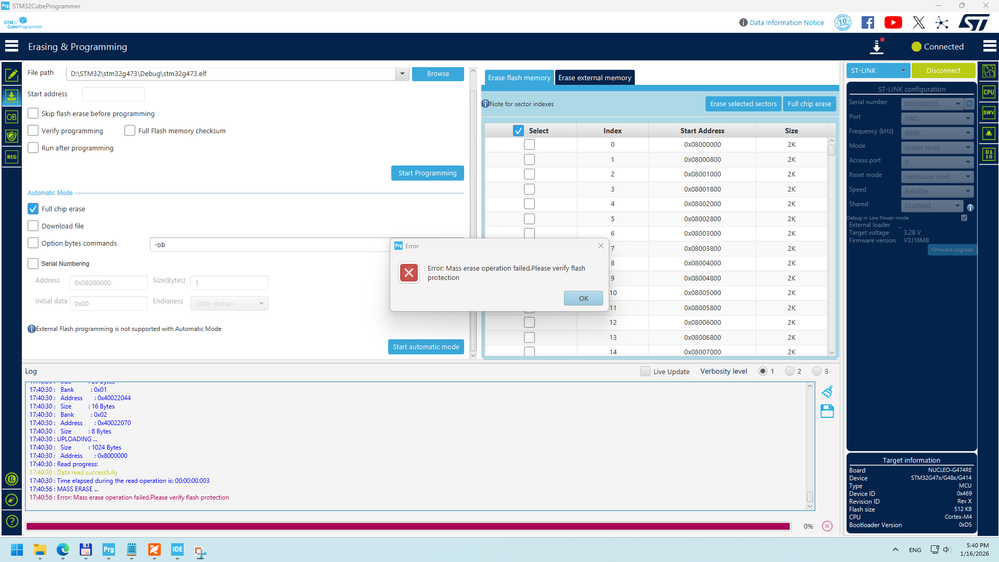Save the log with the floppy disk icon
The width and height of the screenshot is (999, 562).
[827, 411]
